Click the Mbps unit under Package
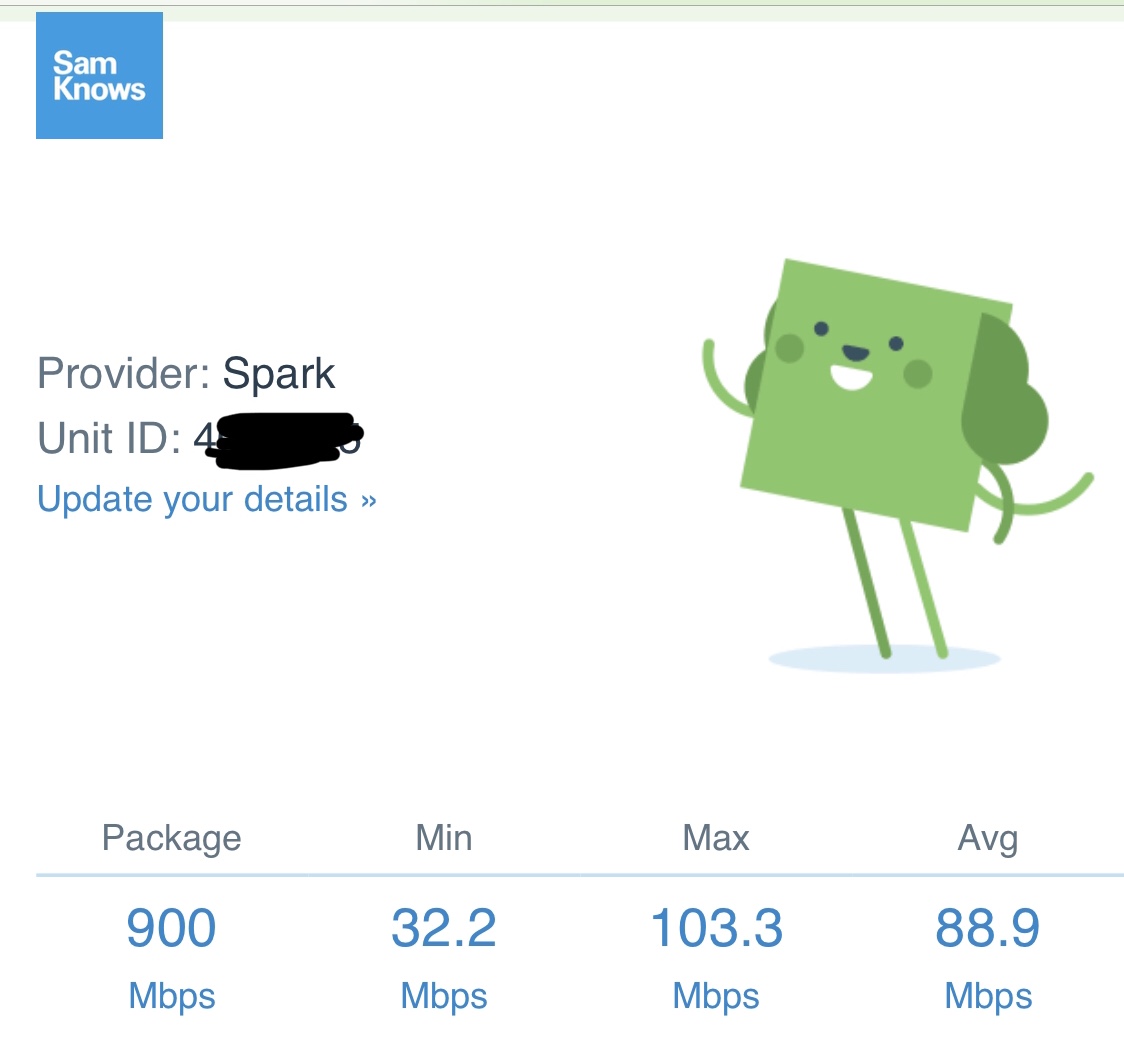 tap(172, 996)
